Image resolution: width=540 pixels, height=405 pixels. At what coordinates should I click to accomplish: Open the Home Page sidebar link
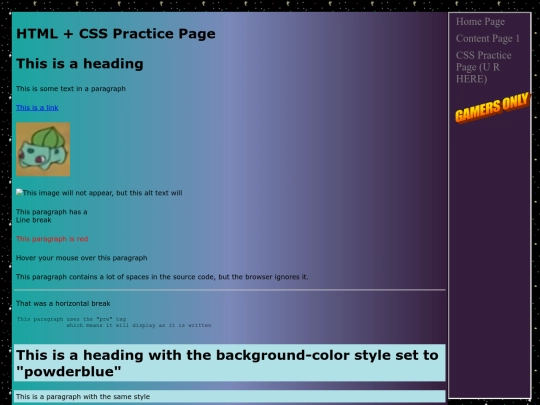click(480, 22)
